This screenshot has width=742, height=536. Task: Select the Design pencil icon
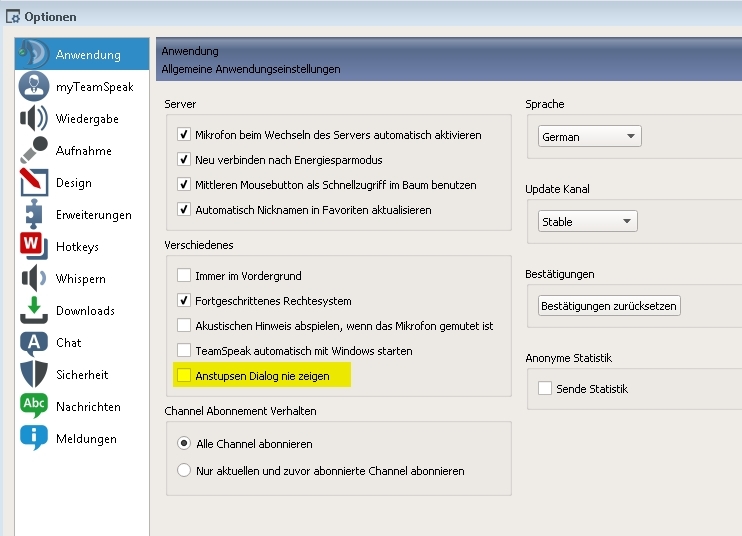pos(34,182)
